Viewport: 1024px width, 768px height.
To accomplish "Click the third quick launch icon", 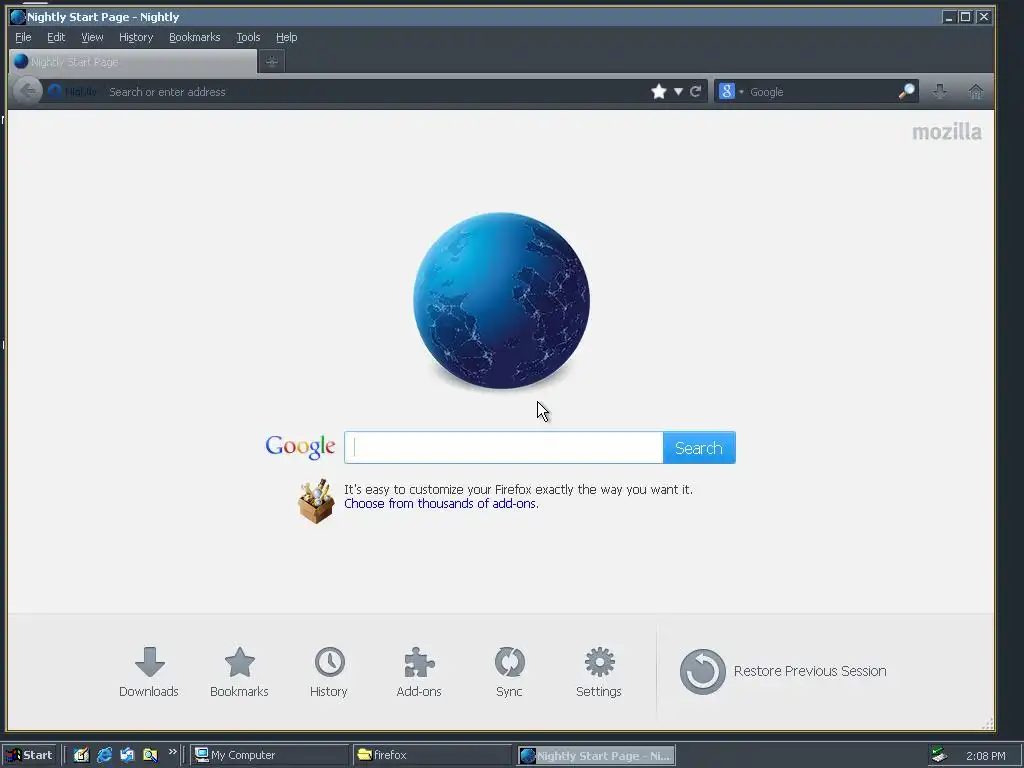I will click(127, 755).
